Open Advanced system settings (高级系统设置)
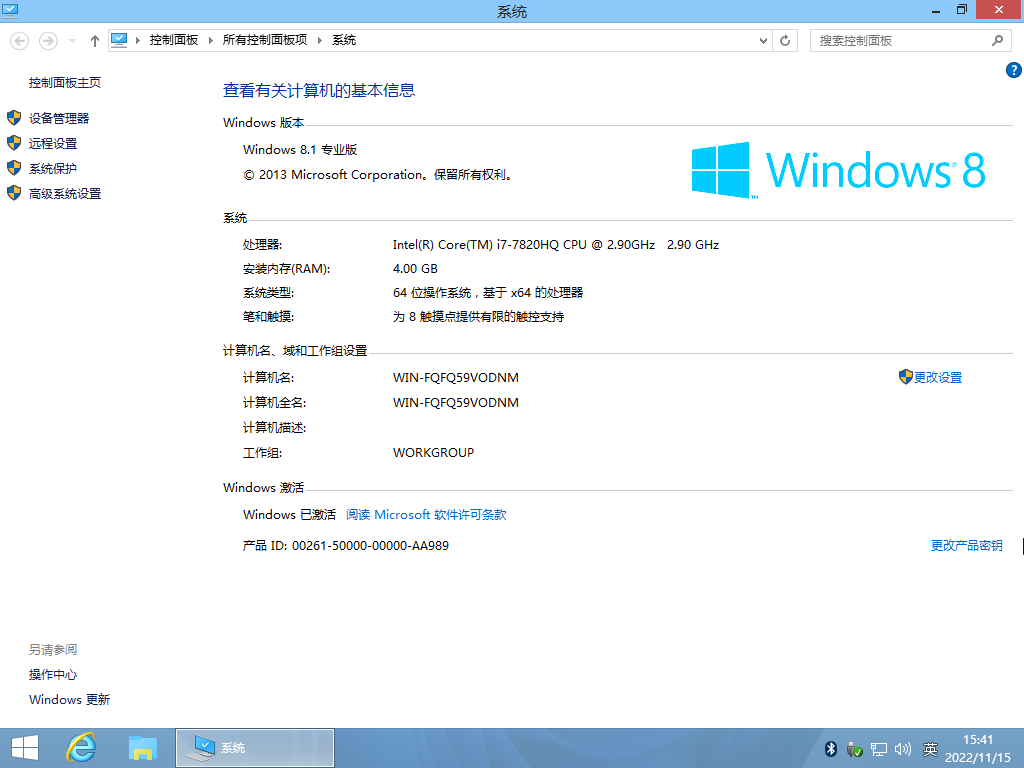Screen dimensions: 1024x768 coord(65,194)
